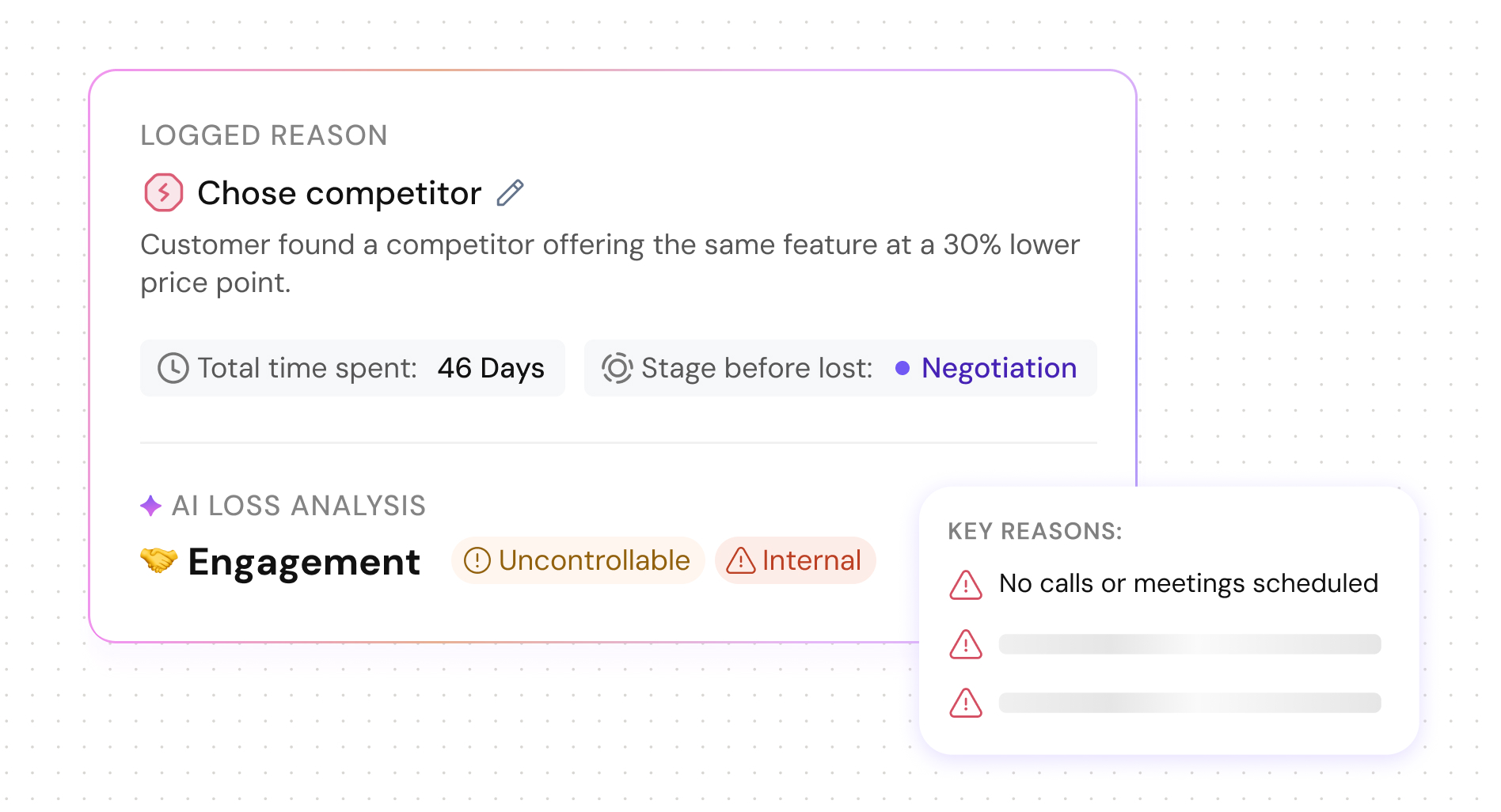This screenshot has width=1501, height=812.
Task: Select the Internal tag
Action: [x=796, y=560]
